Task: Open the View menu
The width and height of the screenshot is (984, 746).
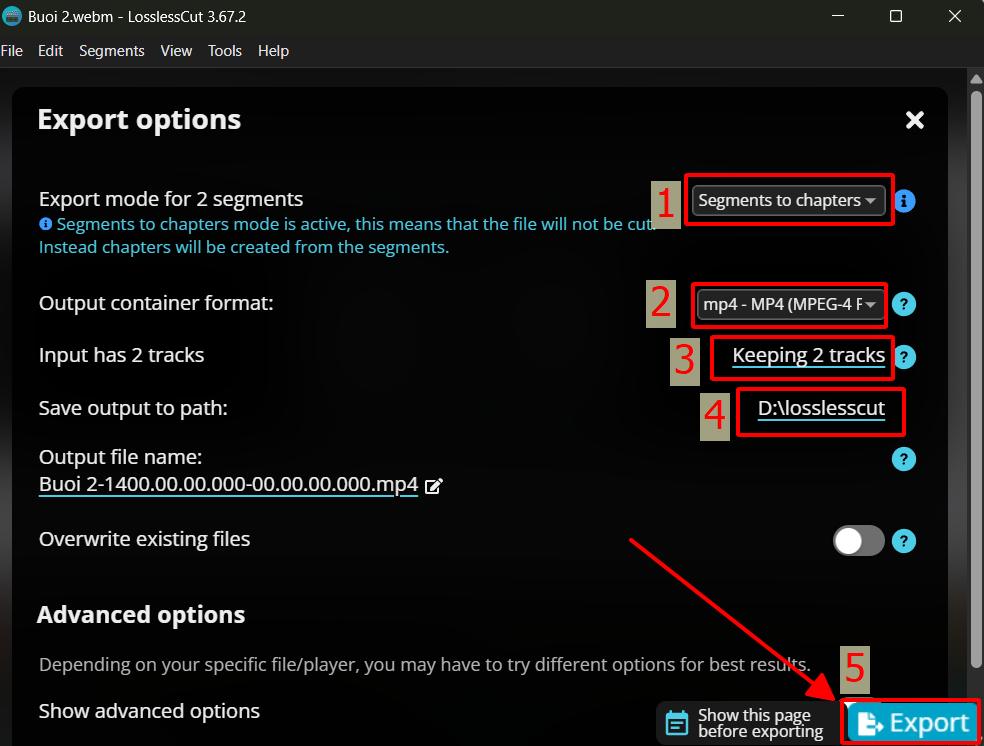Action: coord(176,51)
